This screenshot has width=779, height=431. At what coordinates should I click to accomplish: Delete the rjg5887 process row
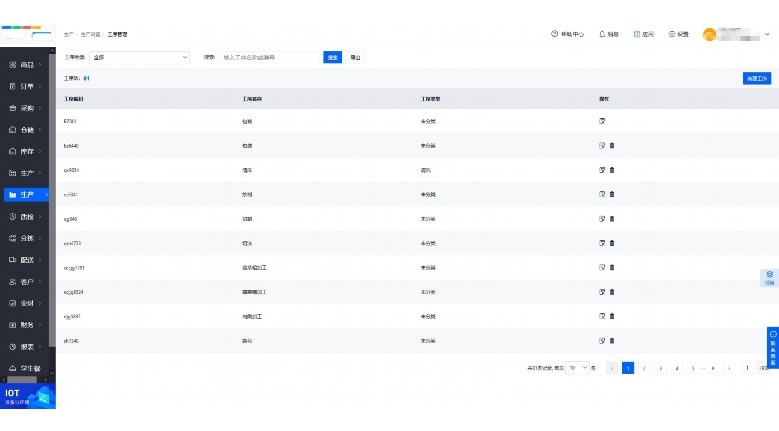pyautogui.click(x=612, y=316)
